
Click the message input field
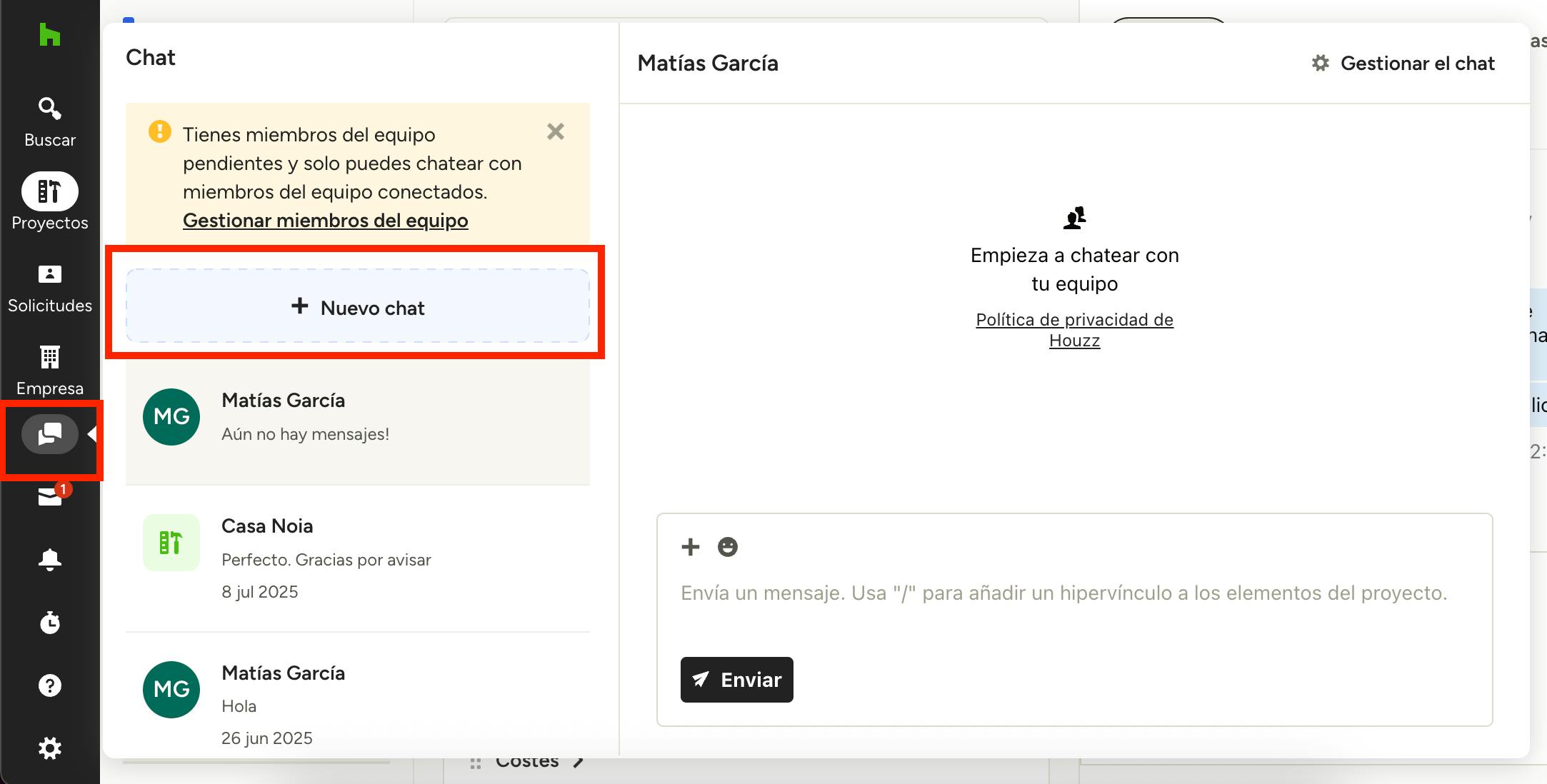[1064, 593]
